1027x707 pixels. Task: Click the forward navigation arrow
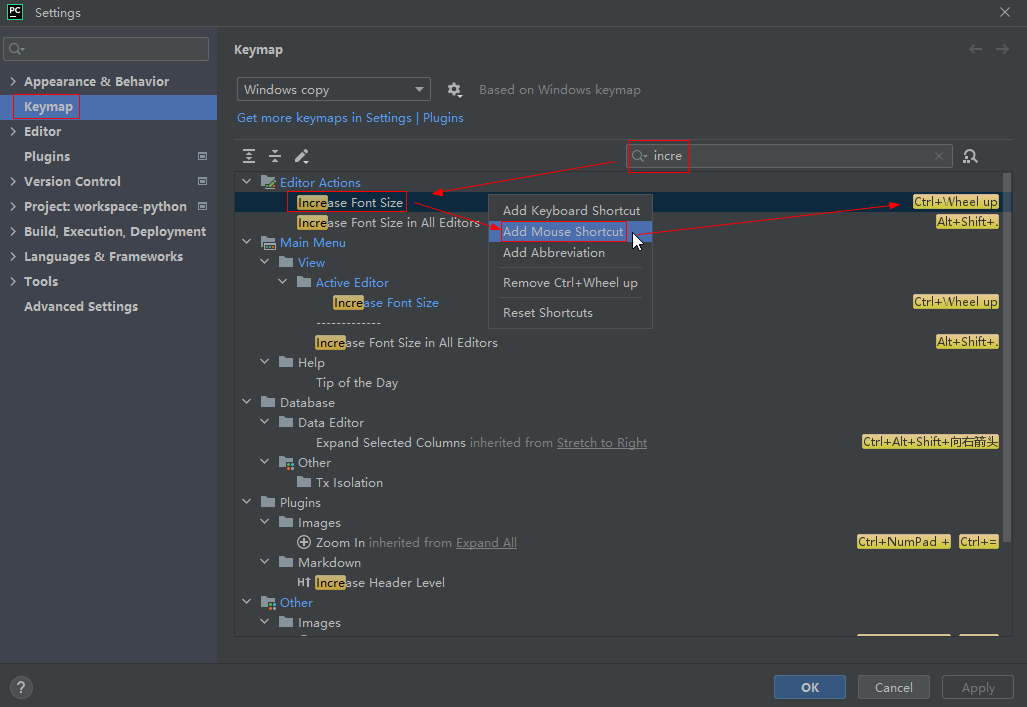tap(1002, 49)
